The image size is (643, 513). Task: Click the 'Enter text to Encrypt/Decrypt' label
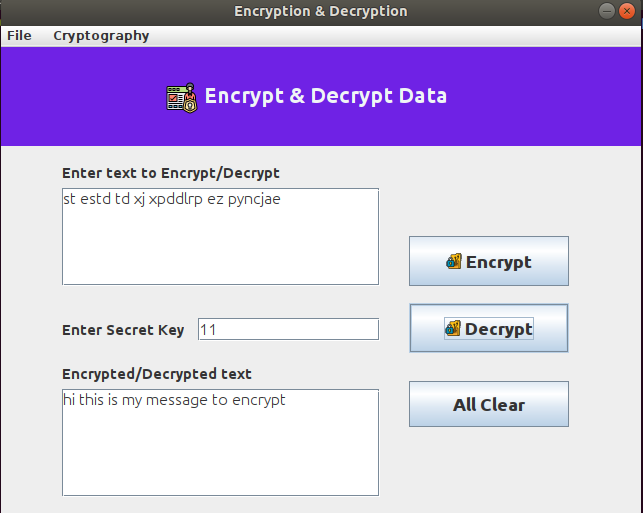pyautogui.click(x=171, y=173)
